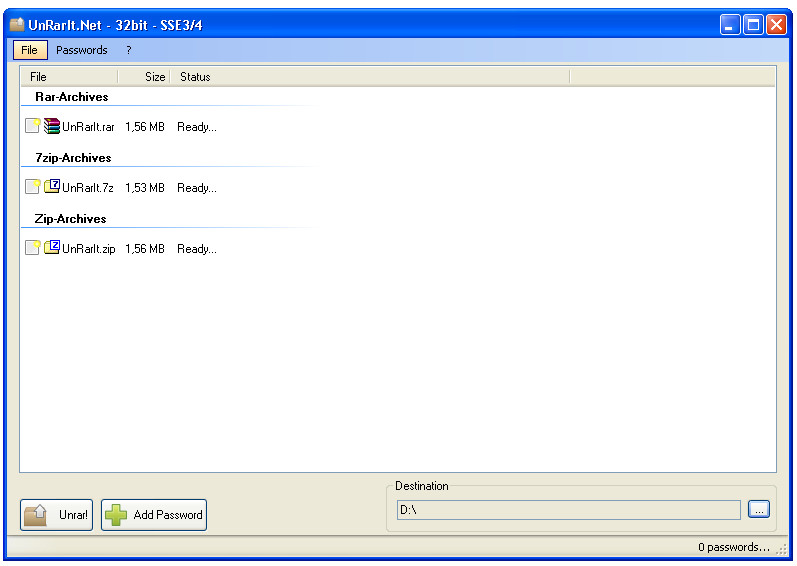Collapse the Rar-Archives group header
Image resolution: width=797 pixels, height=566 pixels.
coord(72,97)
